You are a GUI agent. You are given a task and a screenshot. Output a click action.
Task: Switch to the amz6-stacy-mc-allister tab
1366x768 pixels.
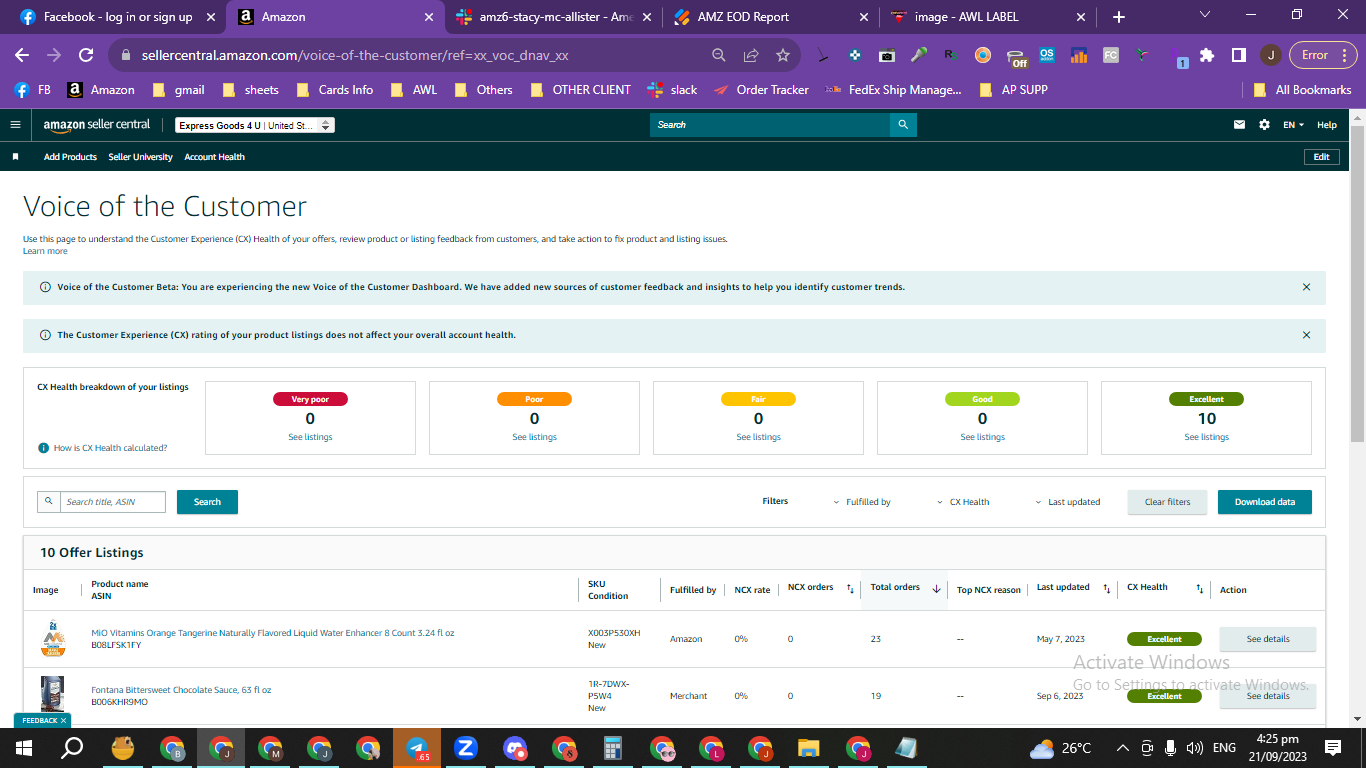click(x=552, y=17)
